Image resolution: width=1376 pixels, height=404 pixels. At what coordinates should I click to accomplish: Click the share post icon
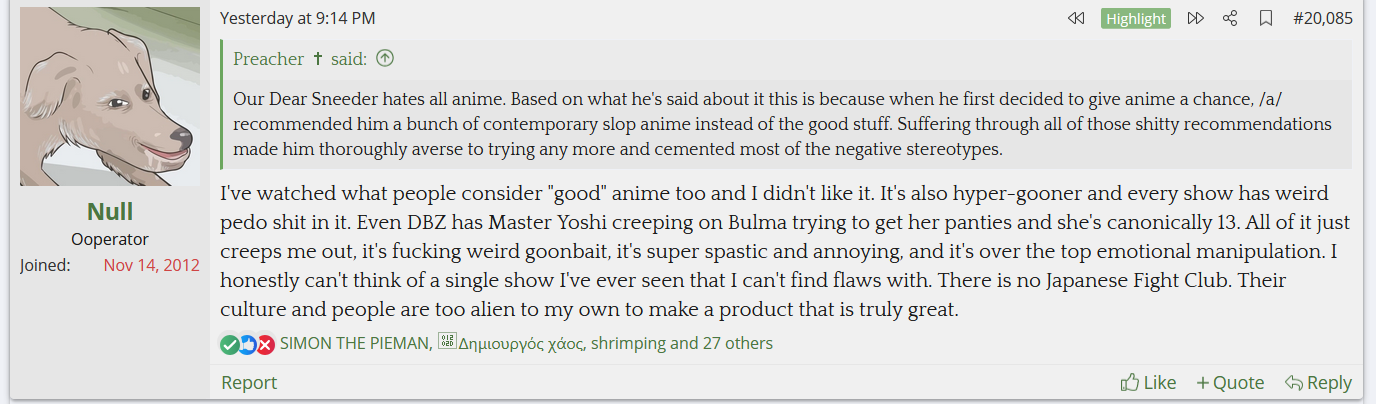tap(1230, 18)
